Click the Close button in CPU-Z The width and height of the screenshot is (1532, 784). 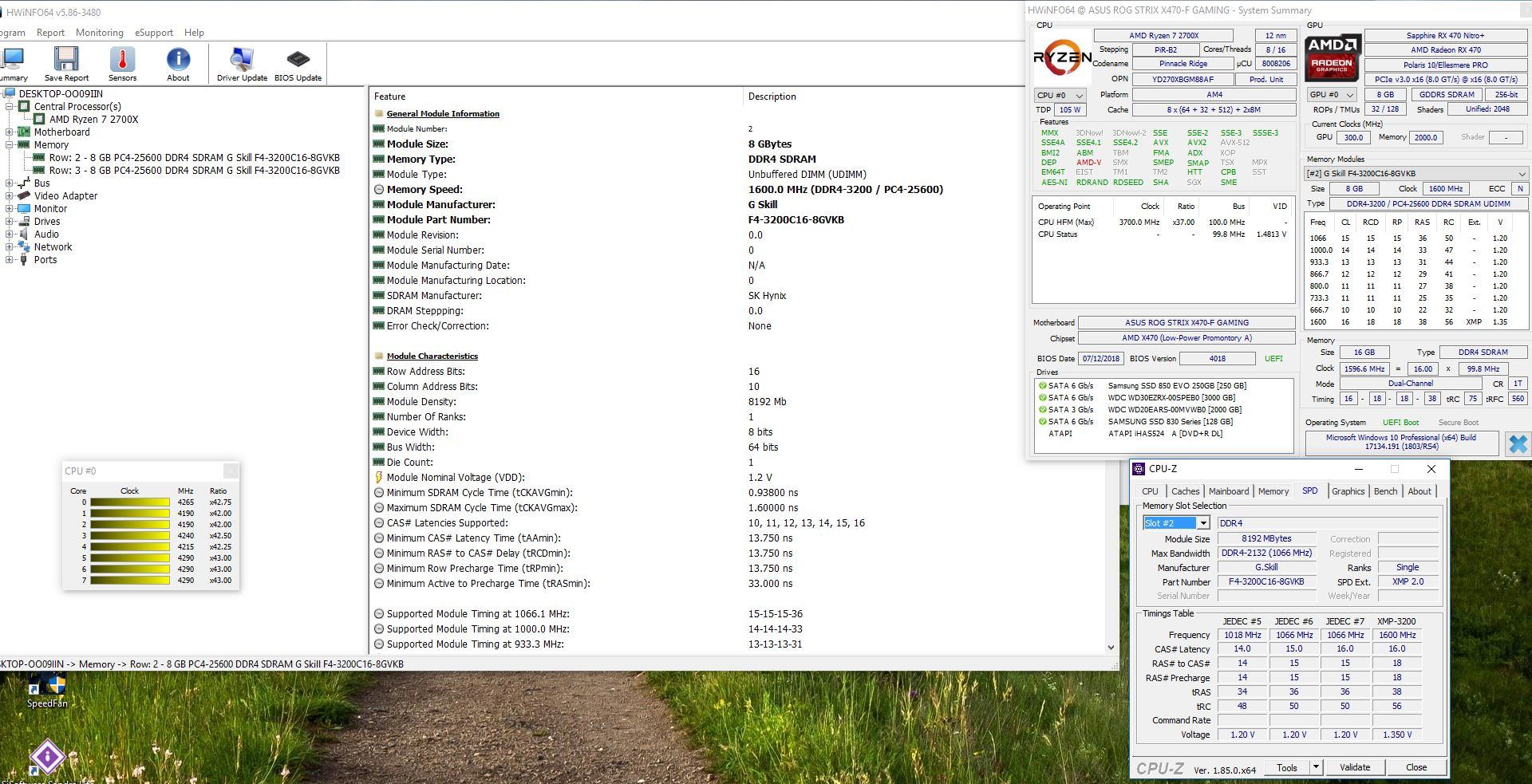[x=1416, y=767]
